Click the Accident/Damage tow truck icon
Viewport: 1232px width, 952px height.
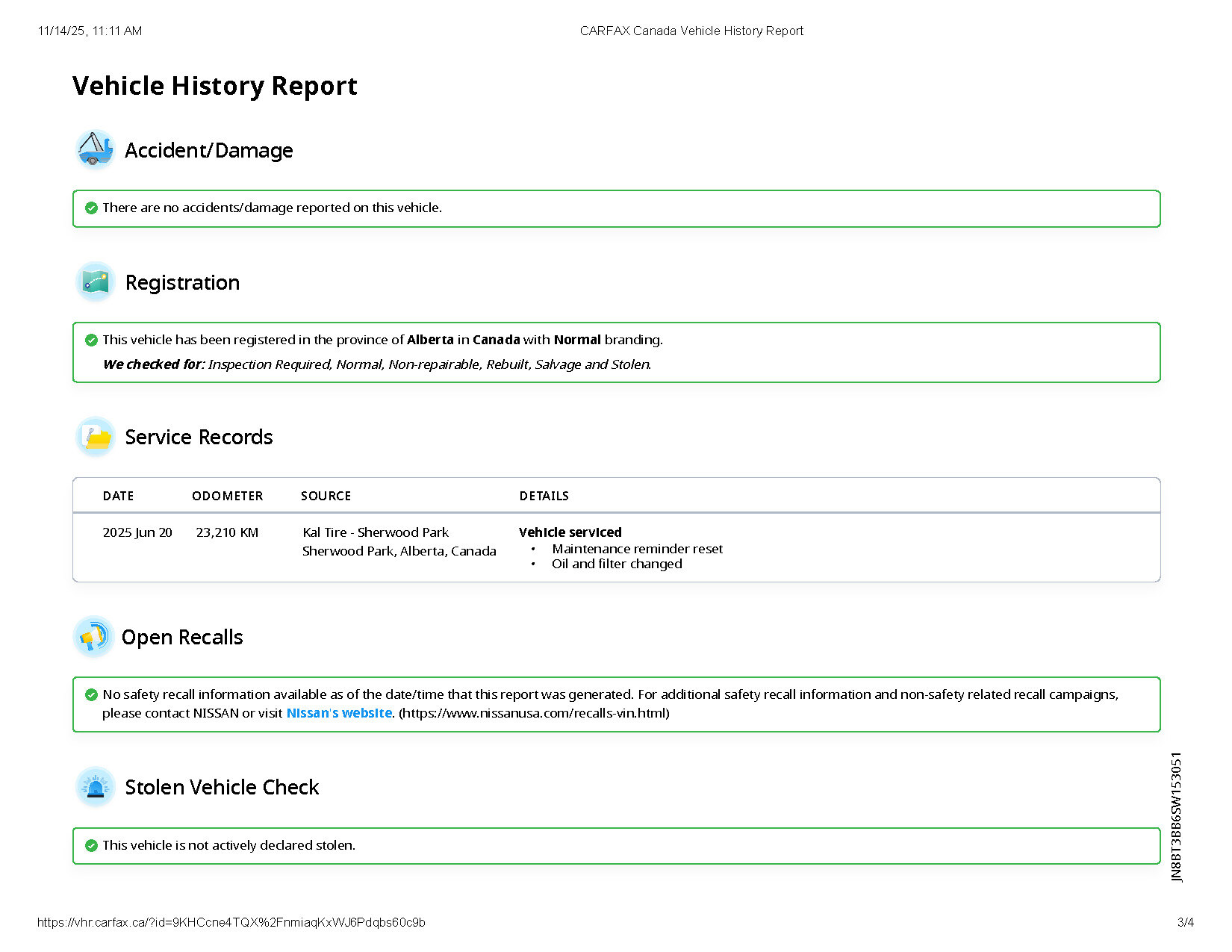pyautogui.click(x=95, y=149)
